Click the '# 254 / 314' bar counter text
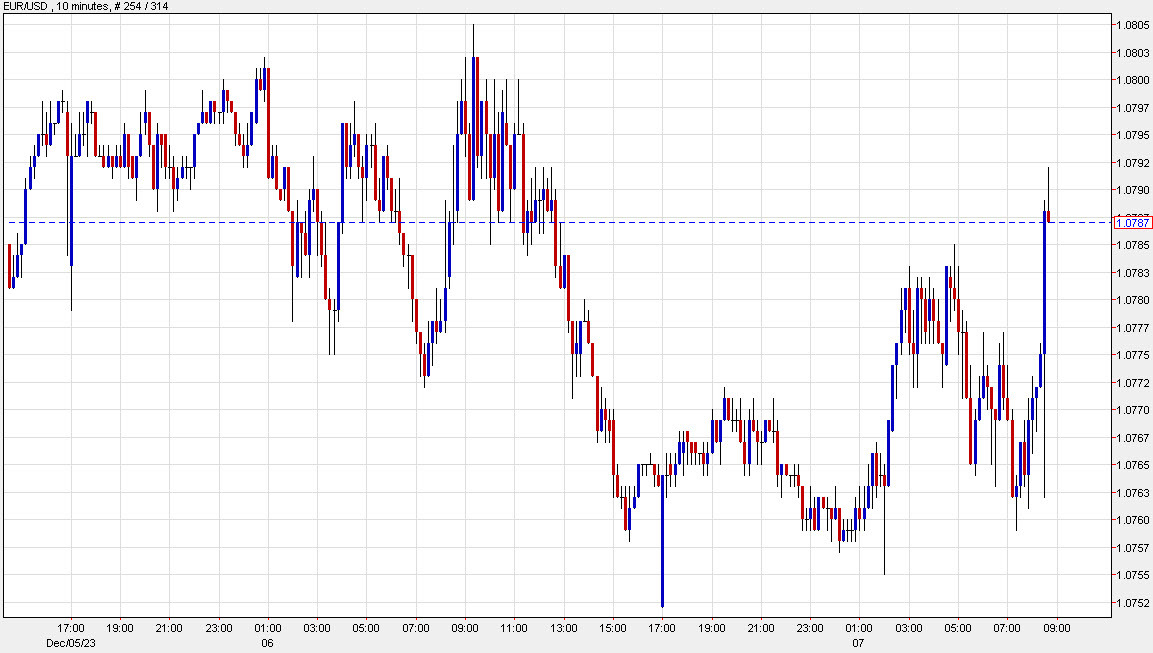The image size is (1153, 653). tap(140, 7)
